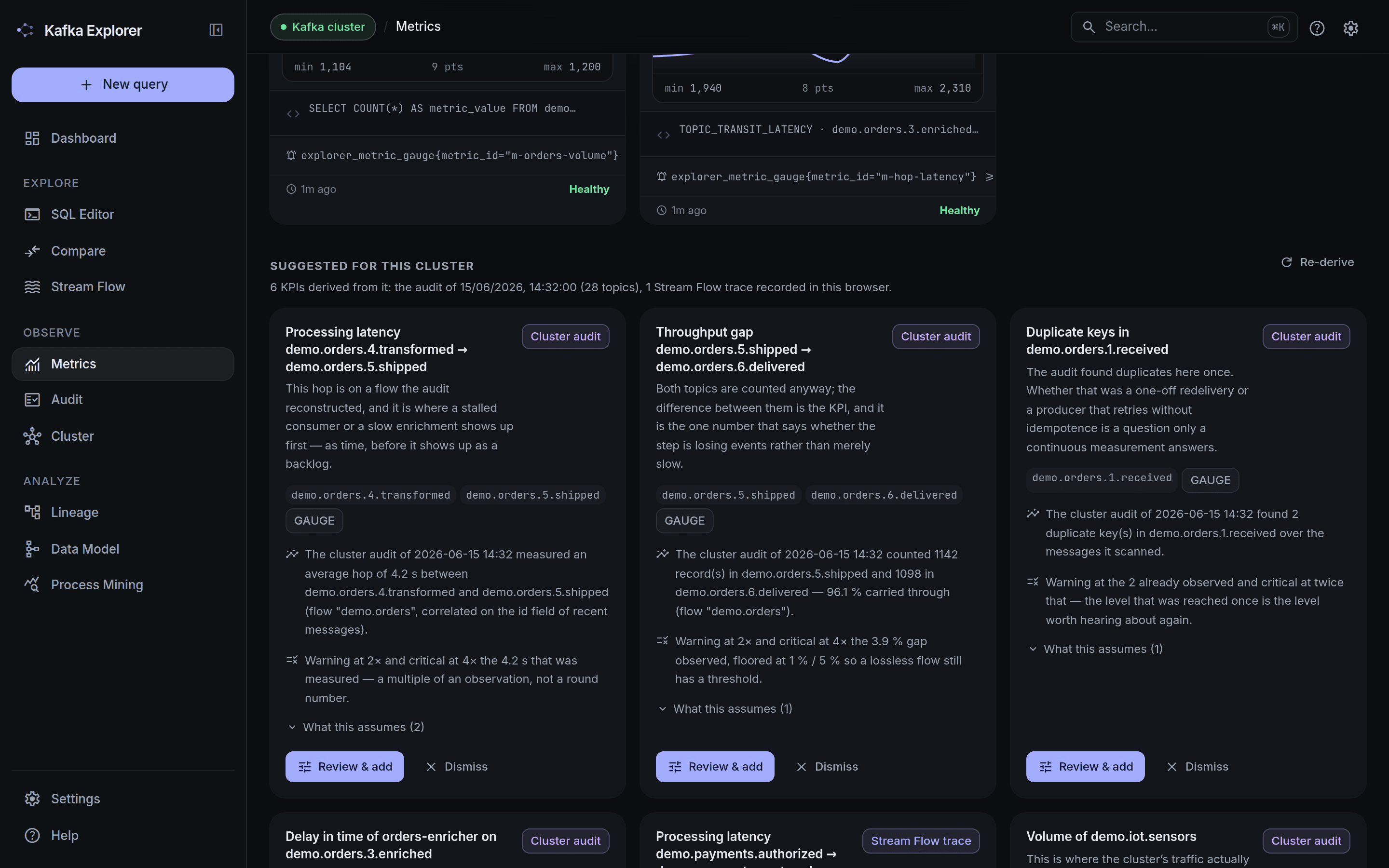Expand "What this assumes (2)" disclosure
Image resolution: width=1389 pixels, height=868 pixels.
tap(355, 727)
